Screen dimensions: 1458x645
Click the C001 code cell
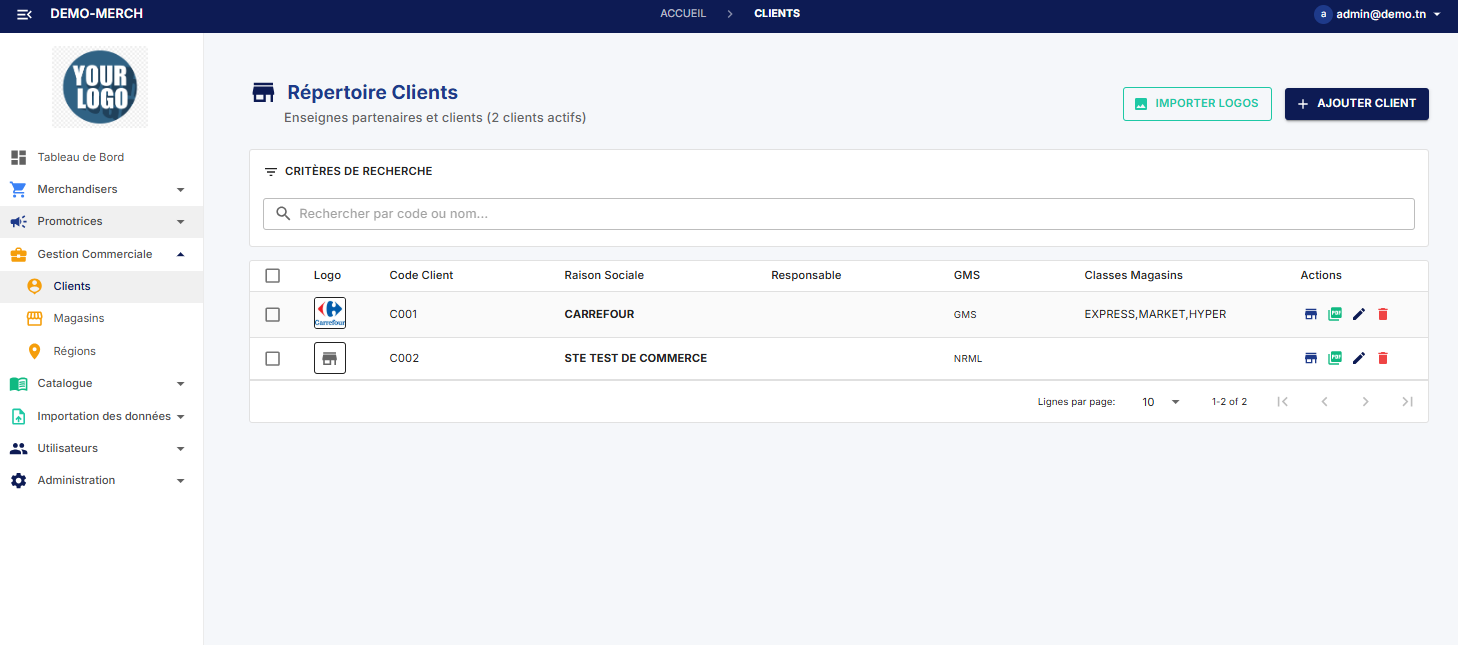403,314
